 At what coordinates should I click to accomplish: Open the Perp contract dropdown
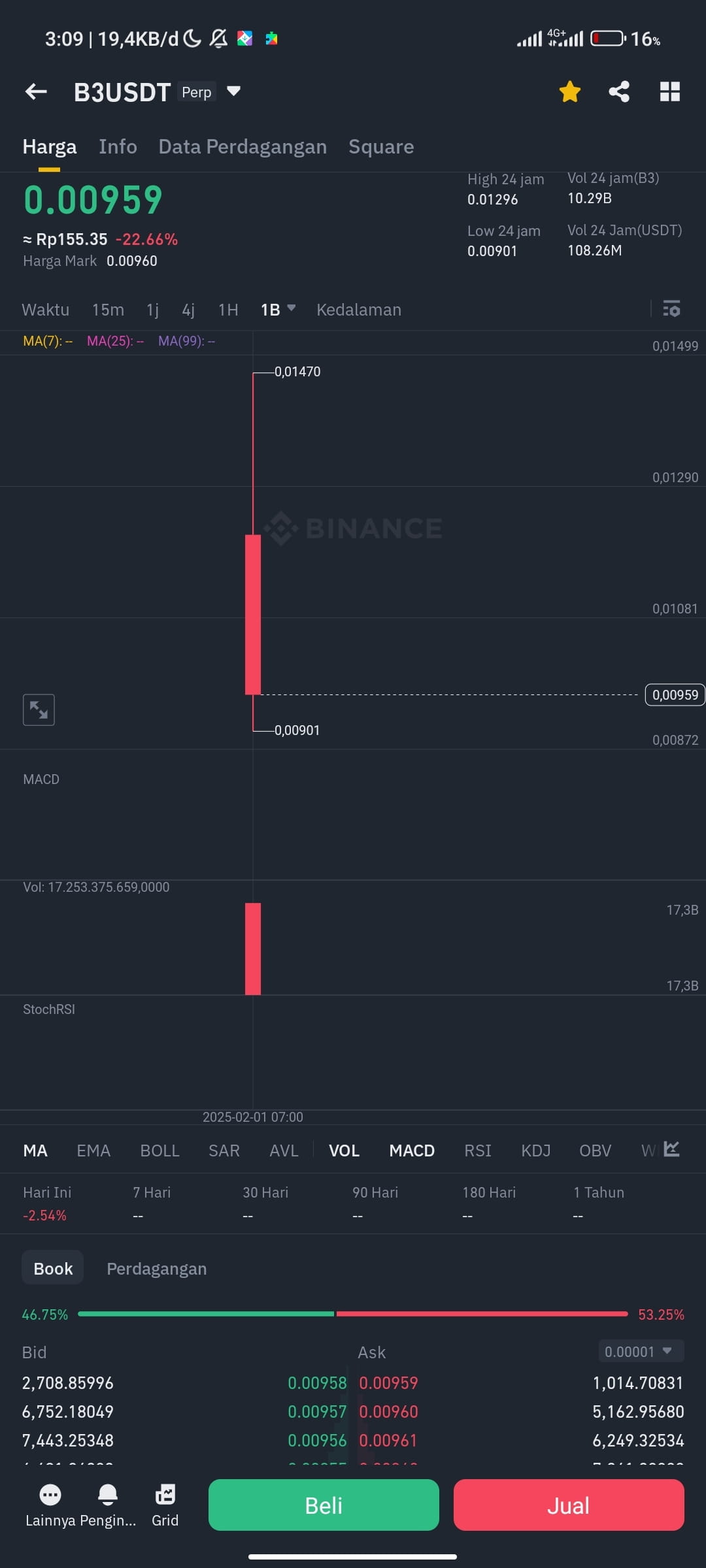coord(233,91)
